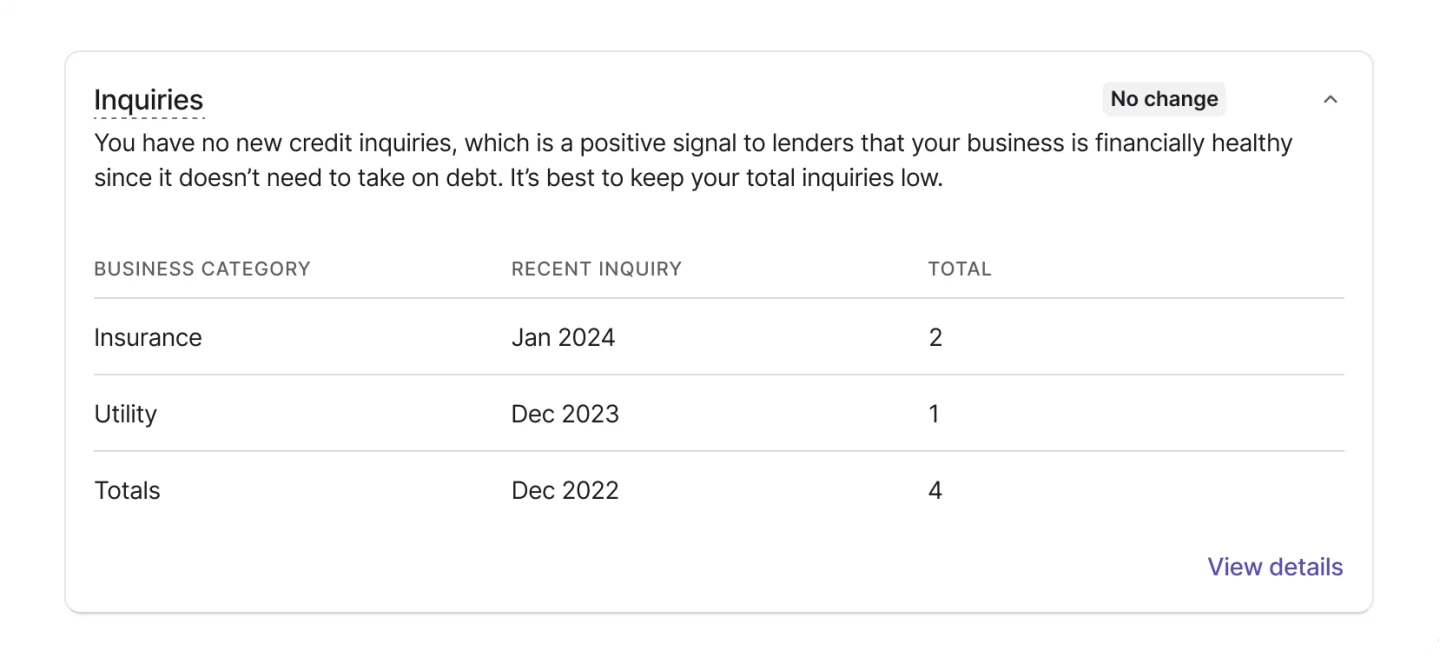Viewport: 1440px width, 664px height.
Task: Click the words "financially healthy" in description
Action: coord(1194,143)
